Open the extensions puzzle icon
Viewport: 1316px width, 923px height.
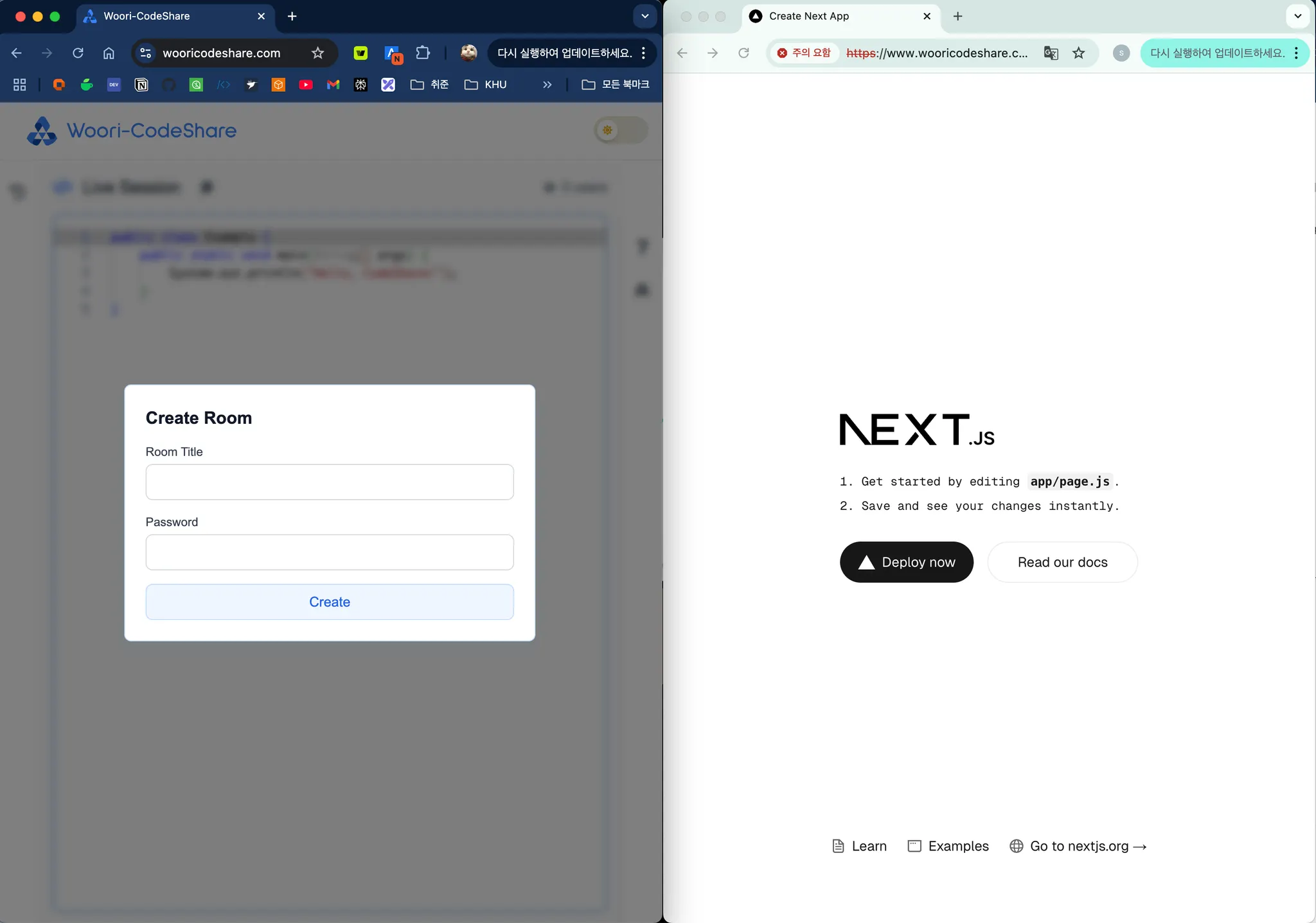click(x=423, y=53)
